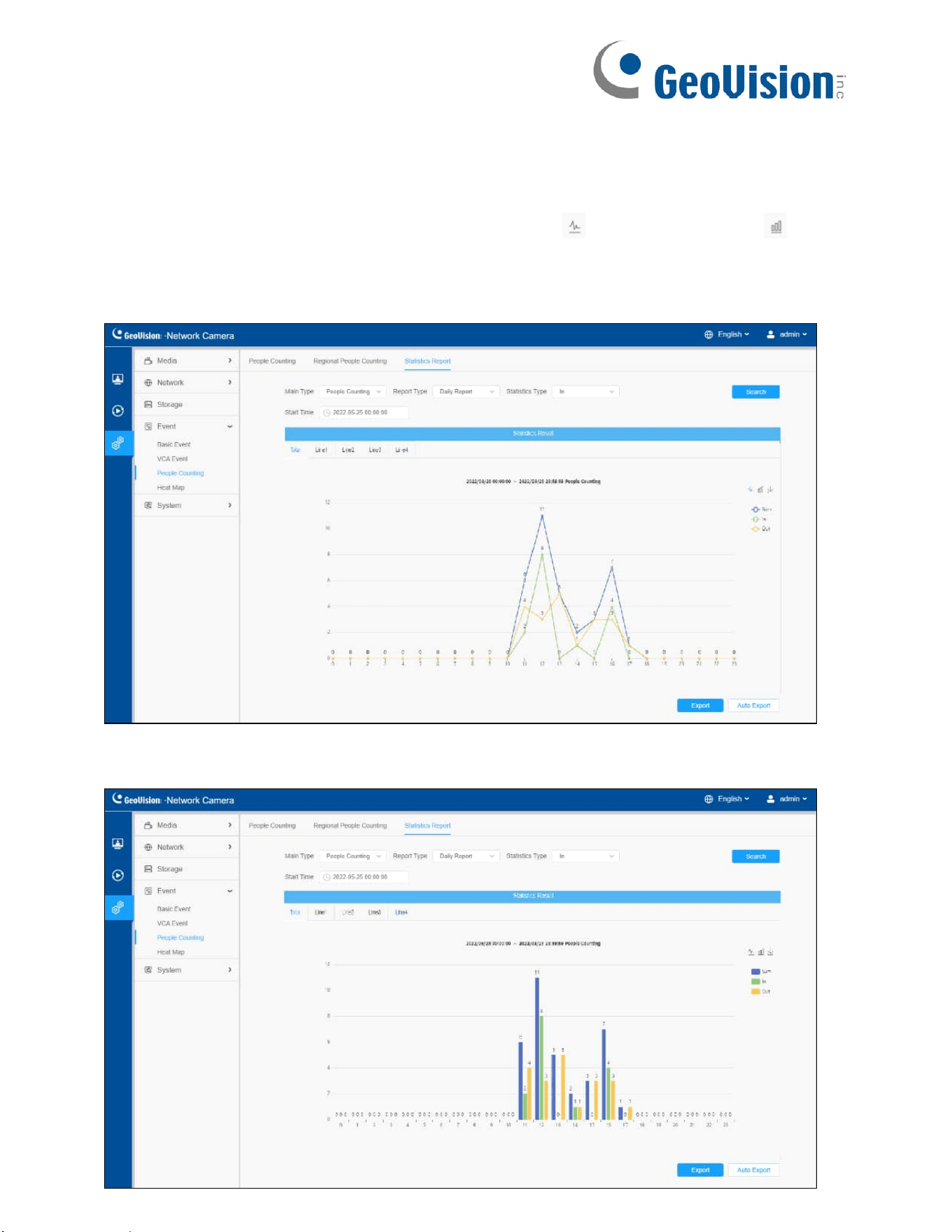
Task: Open live view sidebar icon in the line-chart screenshot
Action: click(x=118, y=379)
